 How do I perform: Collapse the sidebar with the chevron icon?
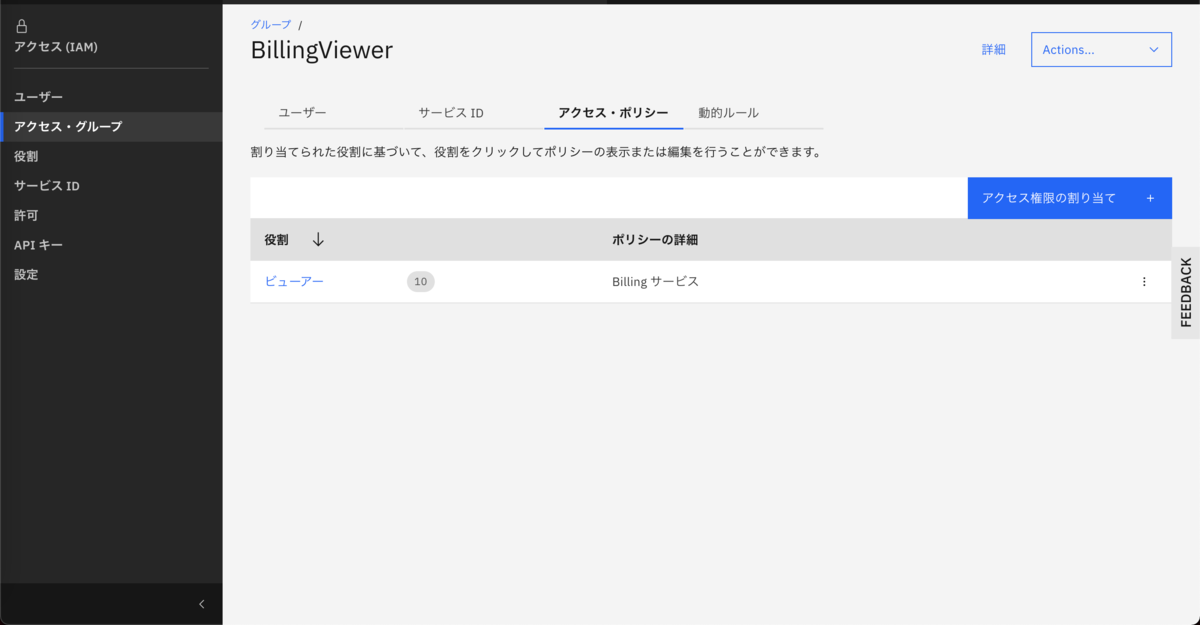pyautogui.click(x=200, y=603)
